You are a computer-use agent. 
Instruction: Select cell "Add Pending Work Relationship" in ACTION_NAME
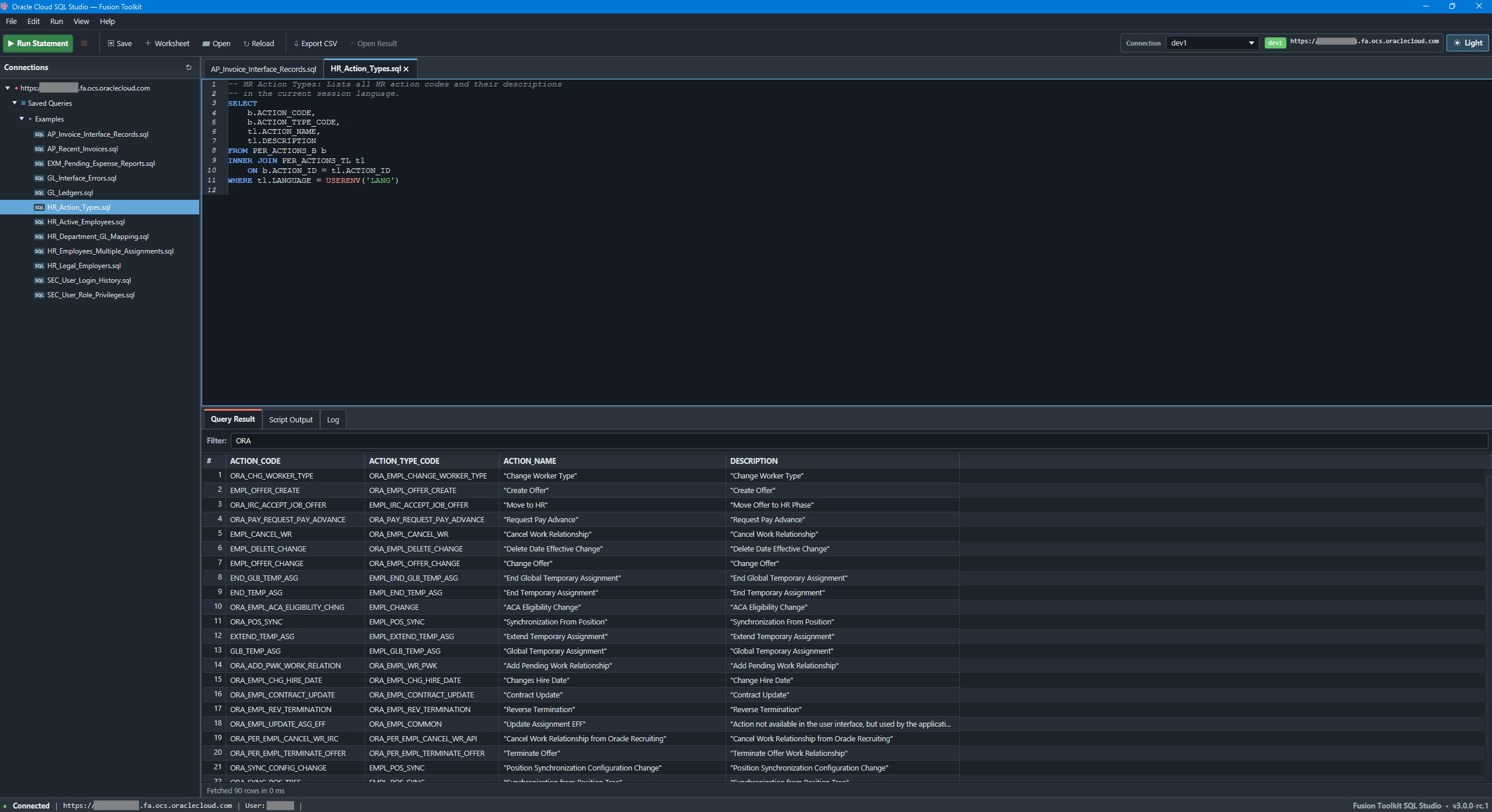612,666
